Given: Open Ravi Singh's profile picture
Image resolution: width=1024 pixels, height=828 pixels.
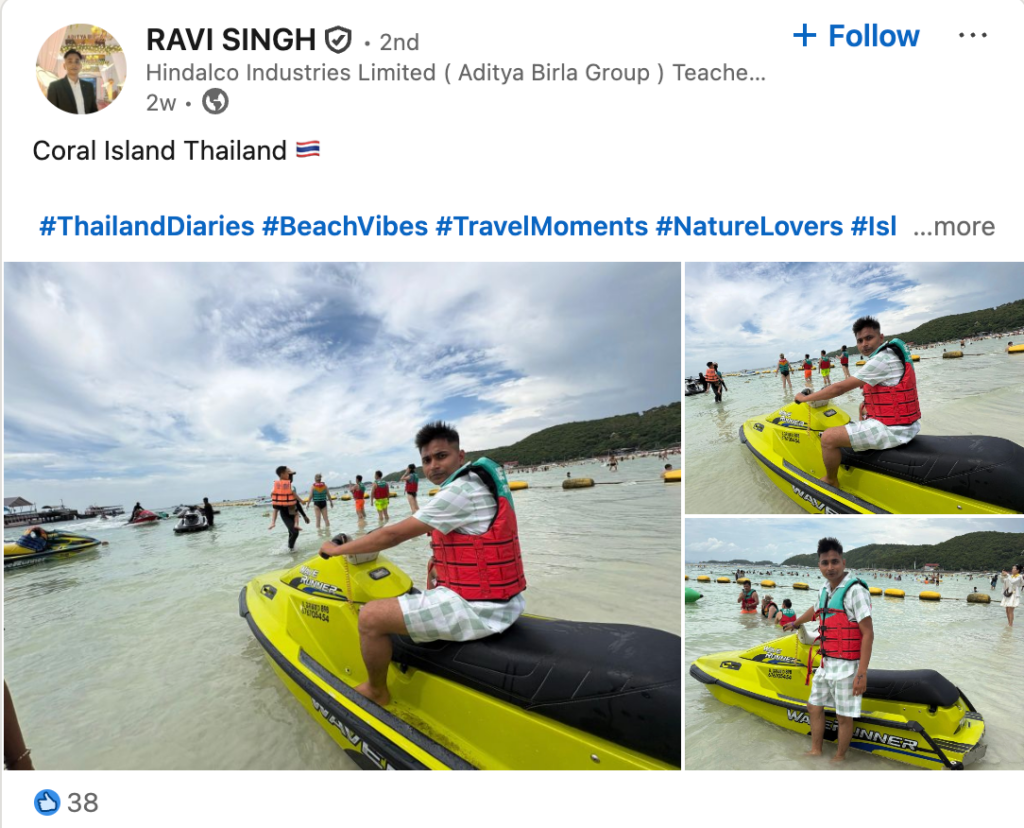Looking at the screenshot, I should pyautogui.click(x=81, y=69).
